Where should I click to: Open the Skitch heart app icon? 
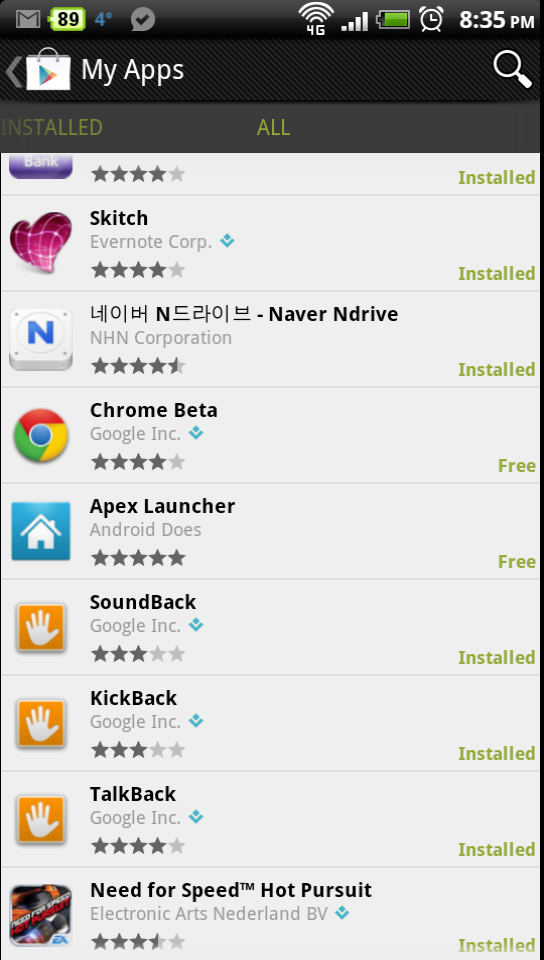click(40, 243)
